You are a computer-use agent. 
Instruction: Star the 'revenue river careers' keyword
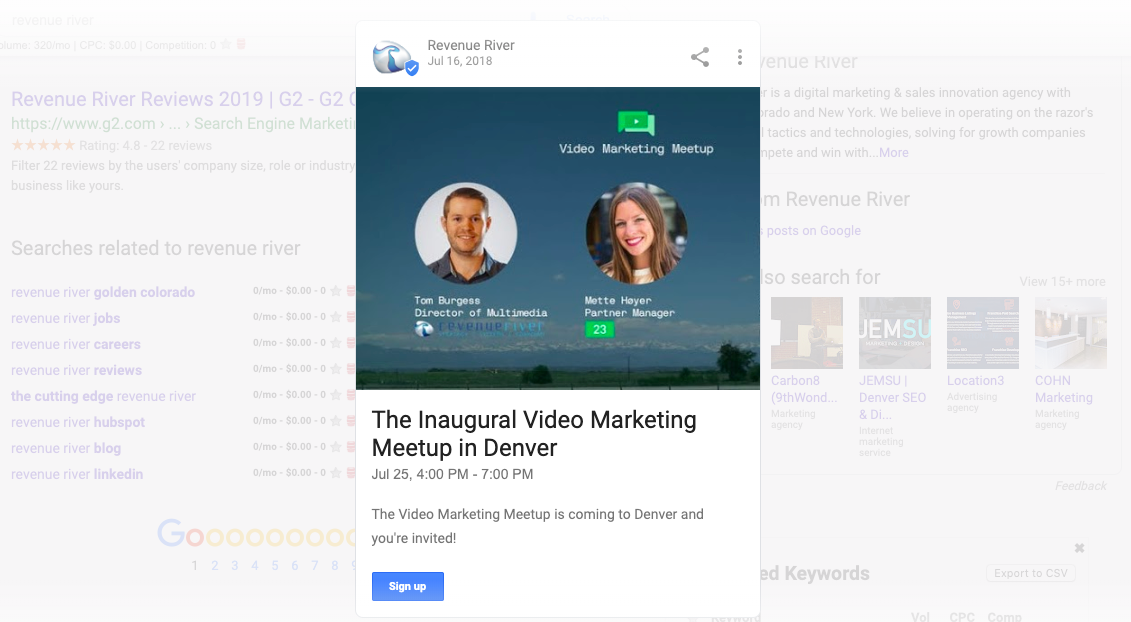(x=335, y=343)
